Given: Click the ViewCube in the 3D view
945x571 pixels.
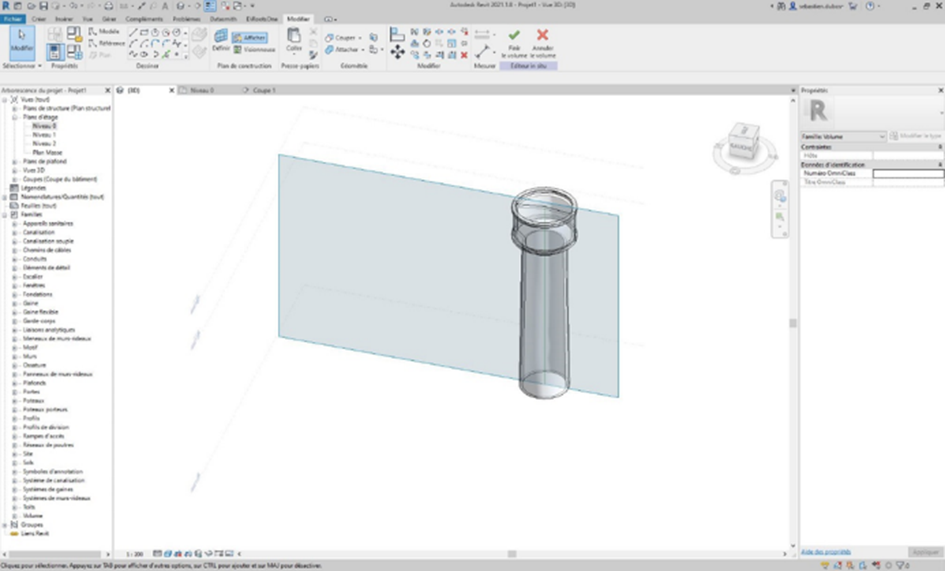Looking at the screenshot, I should point(742,144).
